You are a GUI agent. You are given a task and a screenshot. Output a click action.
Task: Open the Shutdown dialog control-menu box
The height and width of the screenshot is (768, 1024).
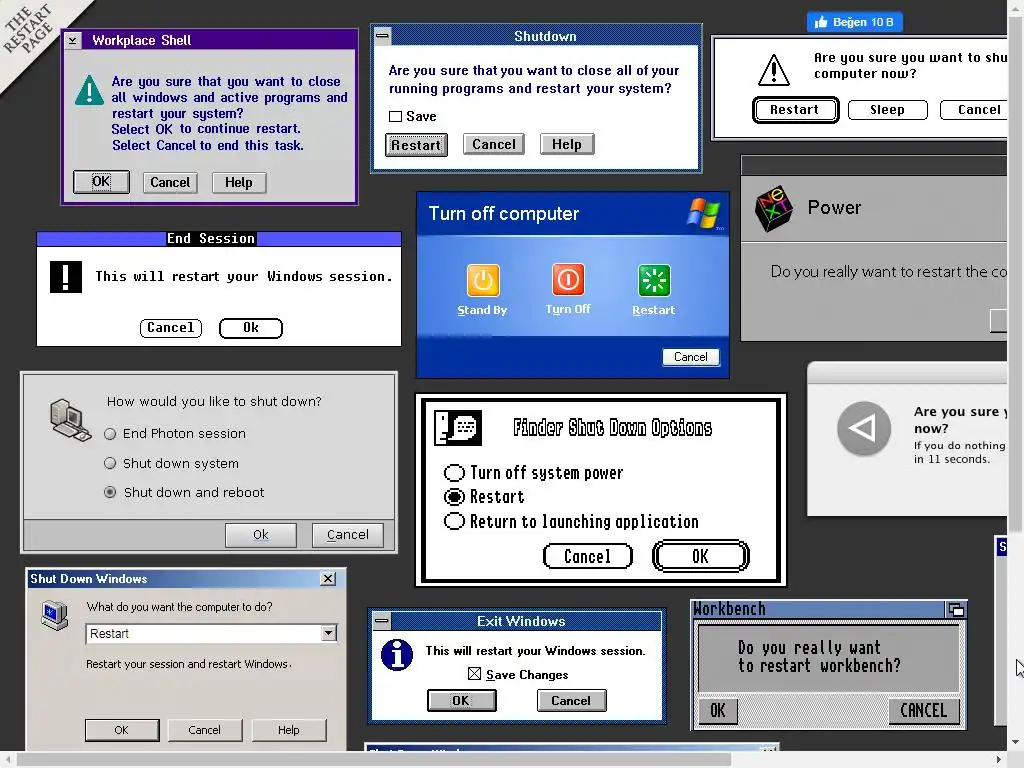coord(383,35)
